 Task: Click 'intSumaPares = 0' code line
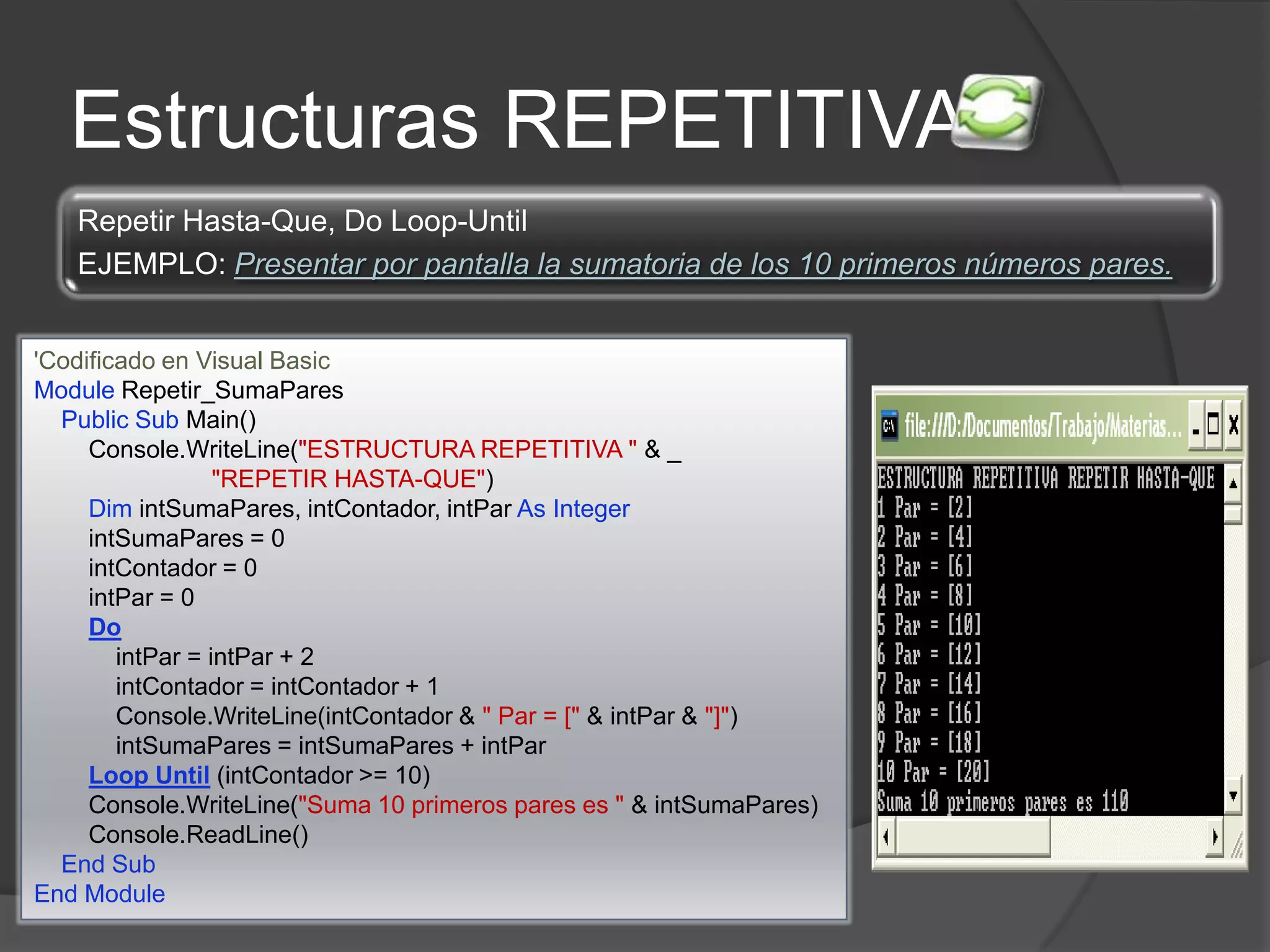(x=186, y=538)
